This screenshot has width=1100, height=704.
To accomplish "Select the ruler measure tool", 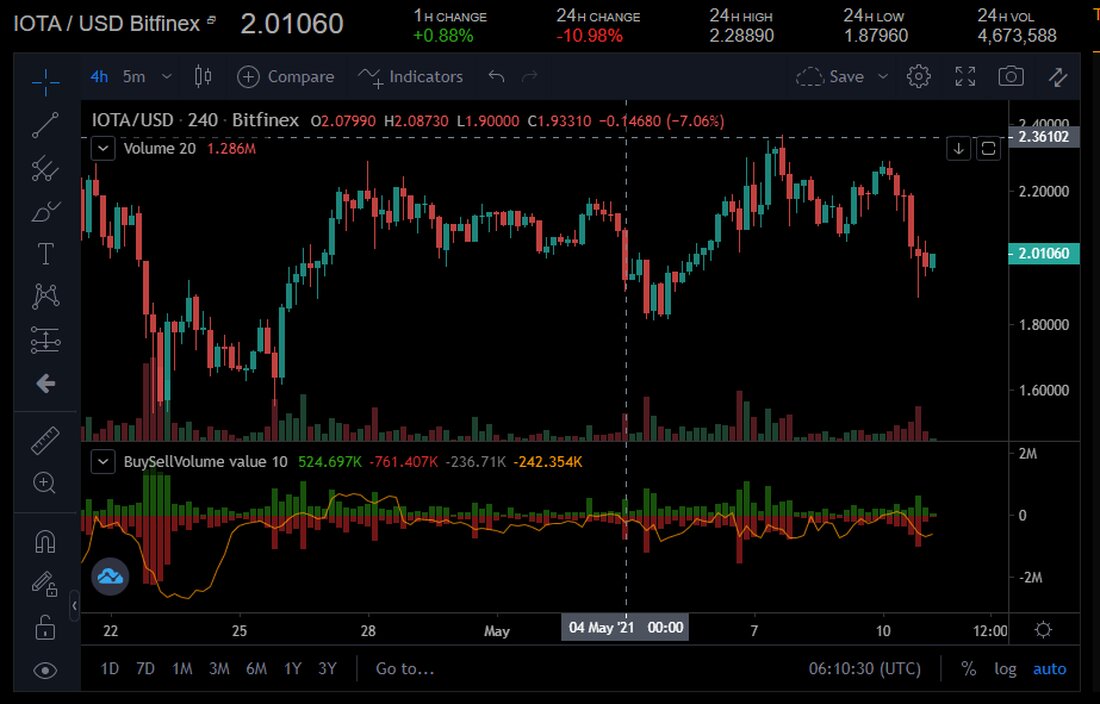I will [46, 440].
